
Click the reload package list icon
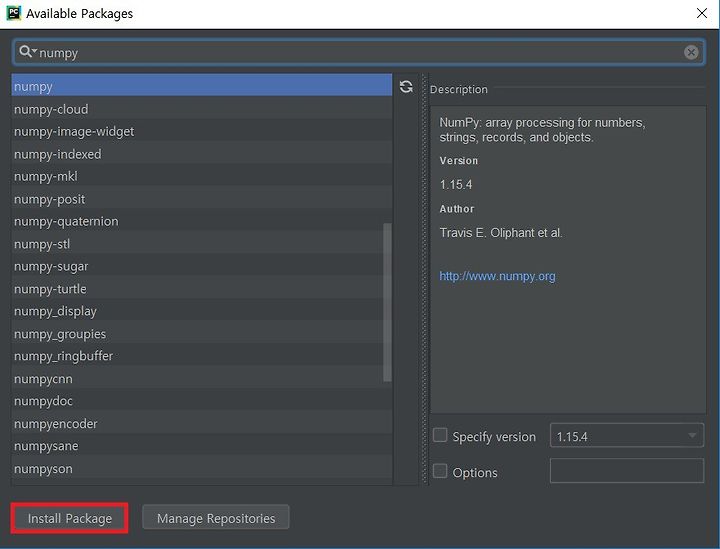coord(406,87)
